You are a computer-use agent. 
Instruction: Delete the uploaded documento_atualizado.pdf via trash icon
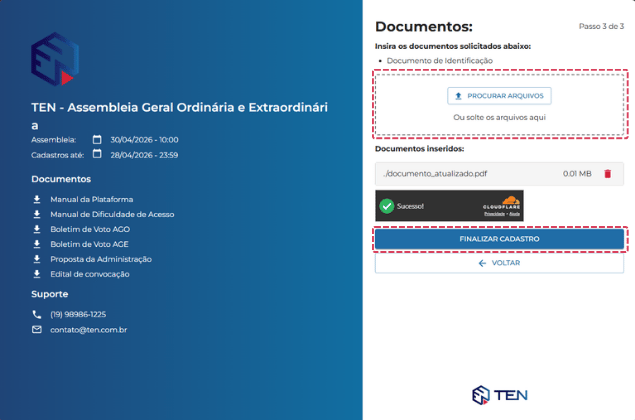pyautogui.click(x=607, y=174)
